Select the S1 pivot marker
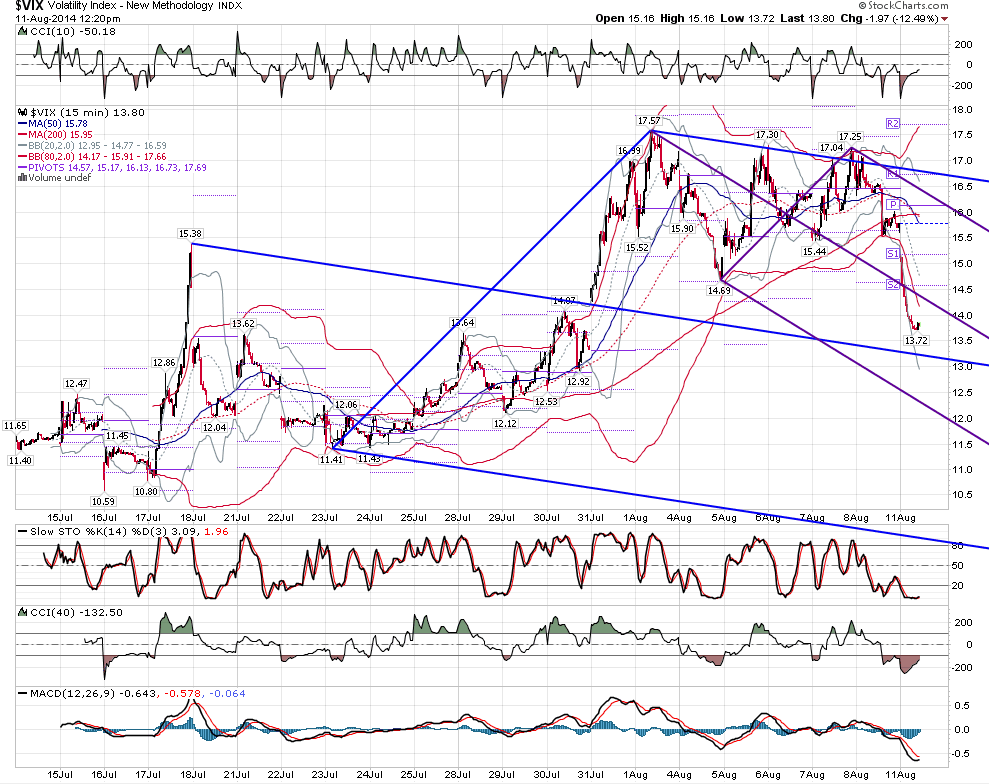The image size is (989, 784). 892,254
